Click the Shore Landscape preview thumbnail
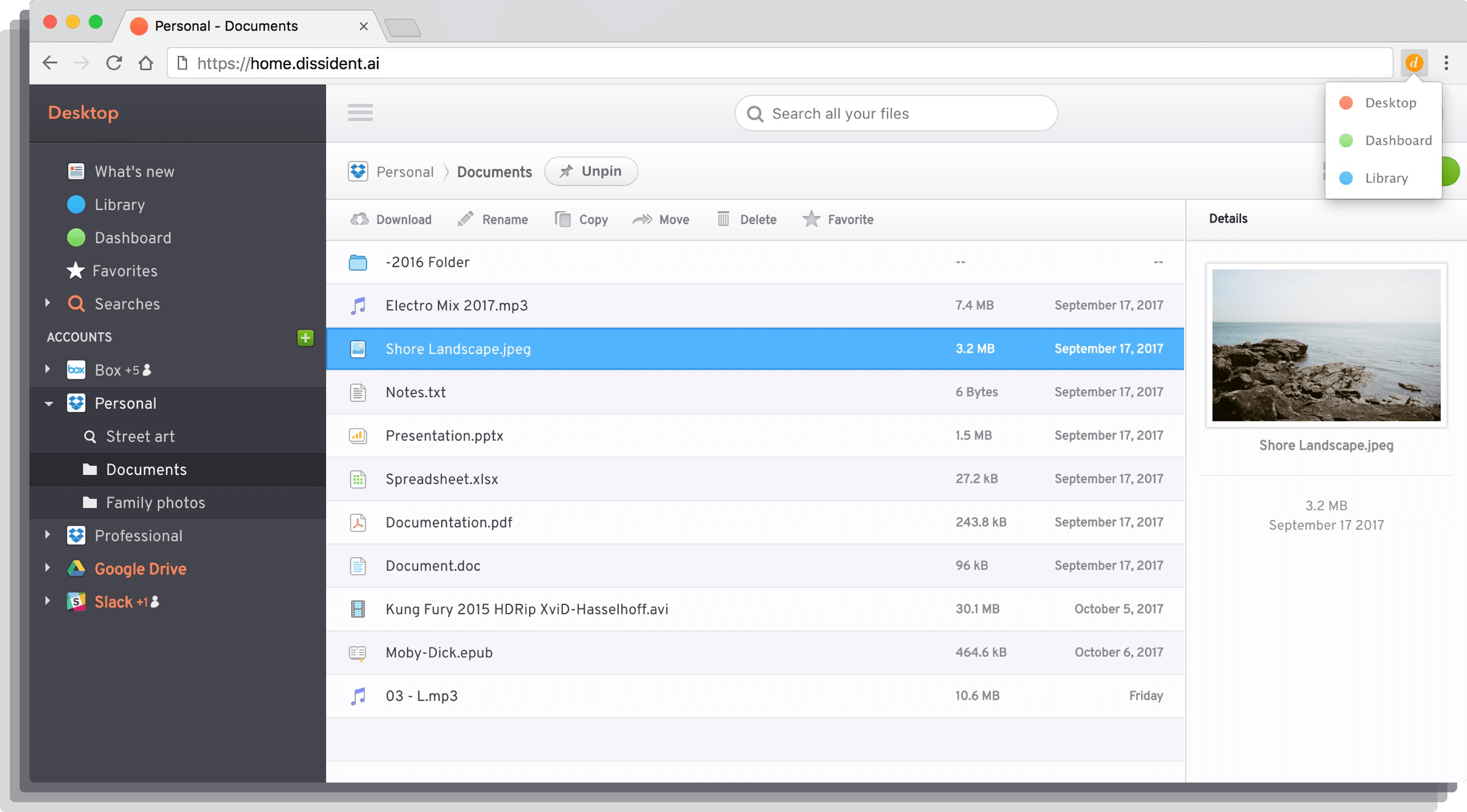Screen dimensions: 1467x812 (1326, 345)
